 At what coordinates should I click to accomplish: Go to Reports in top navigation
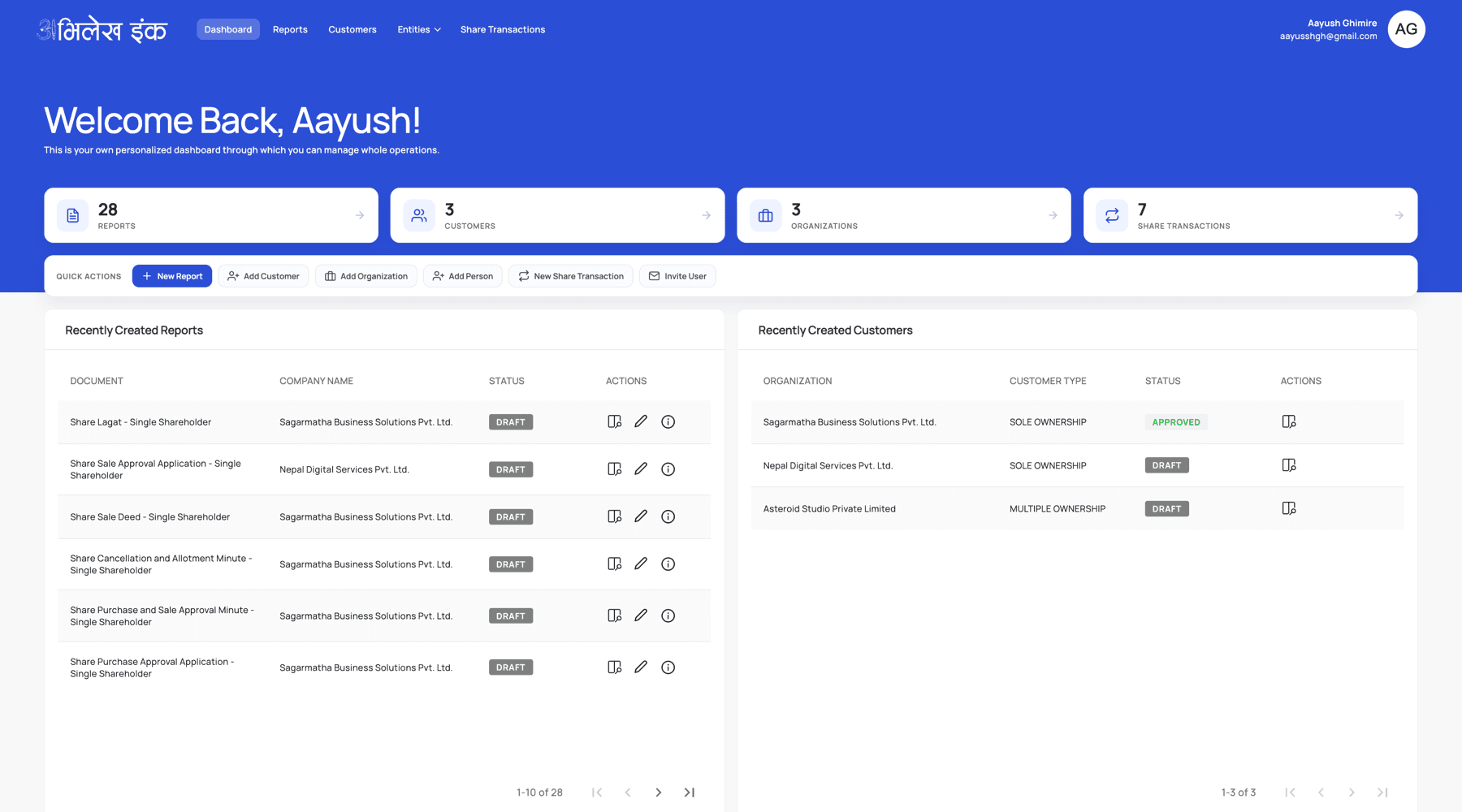290,29
